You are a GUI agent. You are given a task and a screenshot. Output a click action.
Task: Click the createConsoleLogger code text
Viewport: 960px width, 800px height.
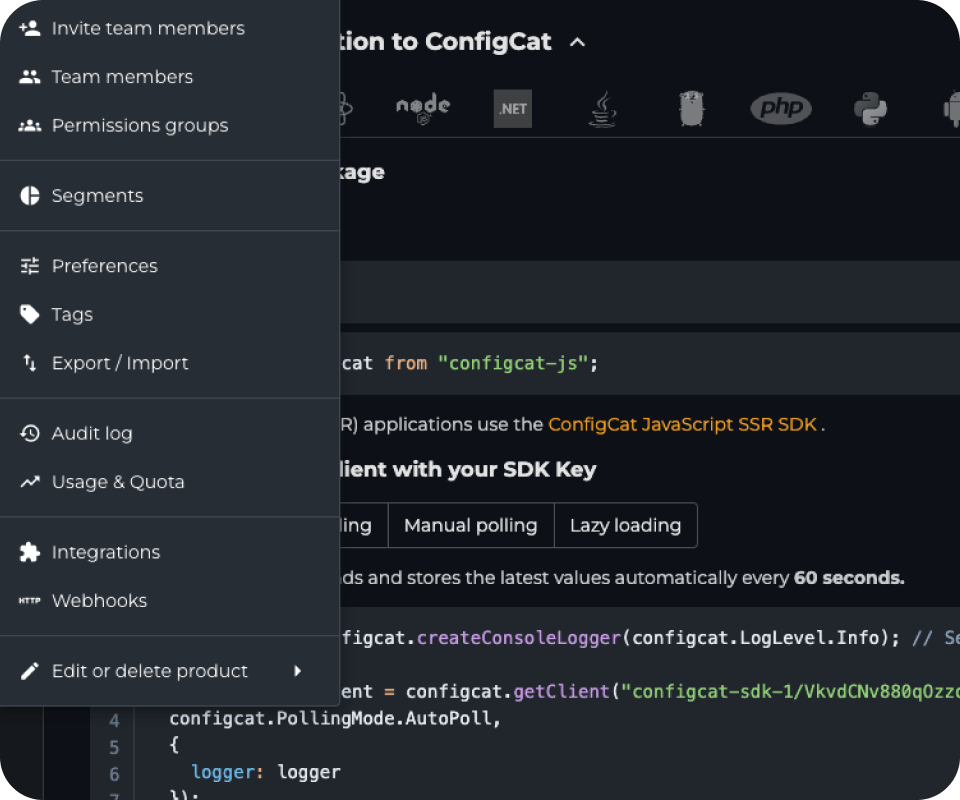tap(519, 638)
